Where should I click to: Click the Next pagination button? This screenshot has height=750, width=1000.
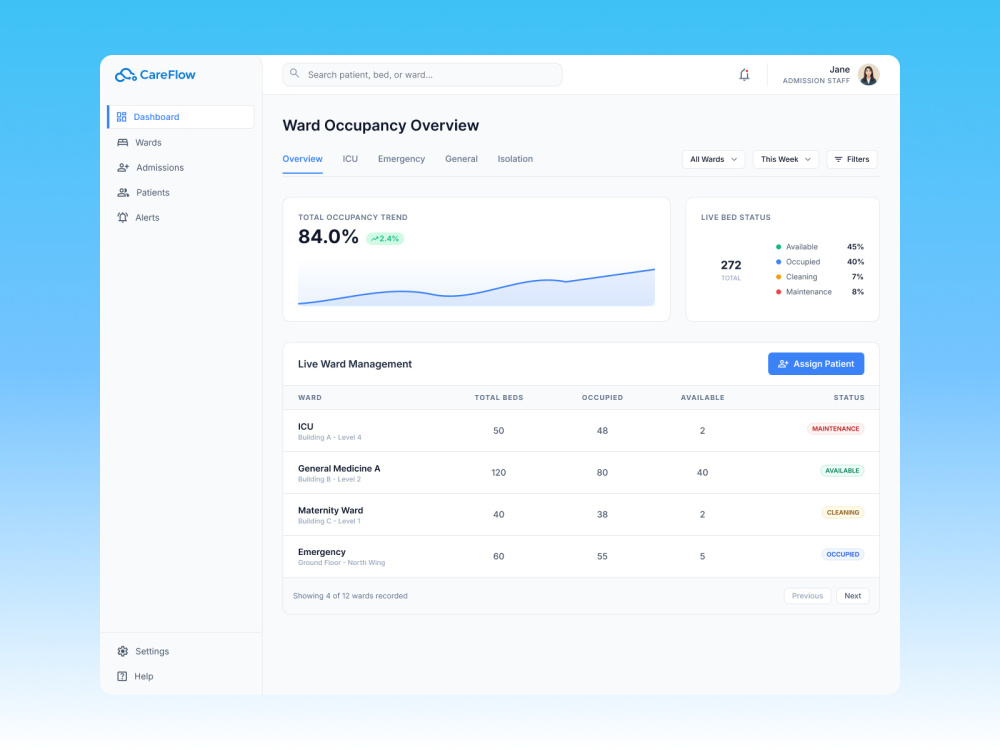853,596
